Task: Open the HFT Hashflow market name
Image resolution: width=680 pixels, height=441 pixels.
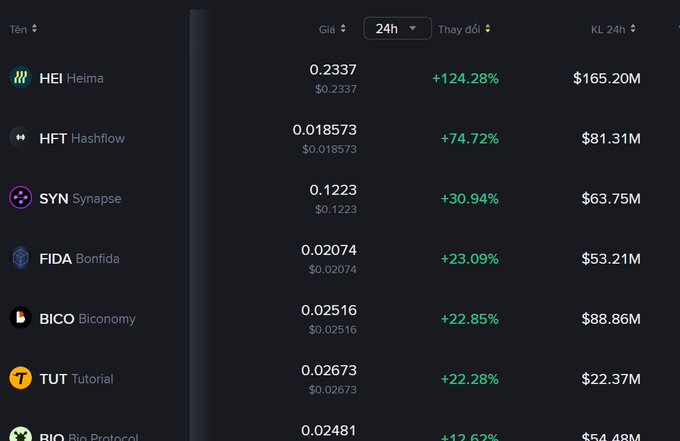Action: click(x=82, y=138)
